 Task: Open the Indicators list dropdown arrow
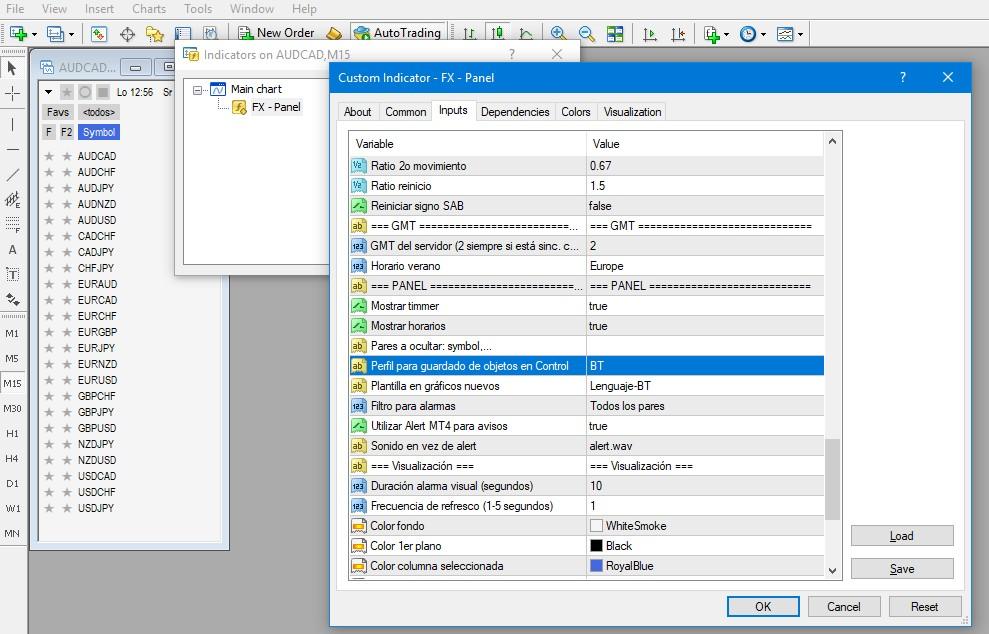click(x=727, y=34)
